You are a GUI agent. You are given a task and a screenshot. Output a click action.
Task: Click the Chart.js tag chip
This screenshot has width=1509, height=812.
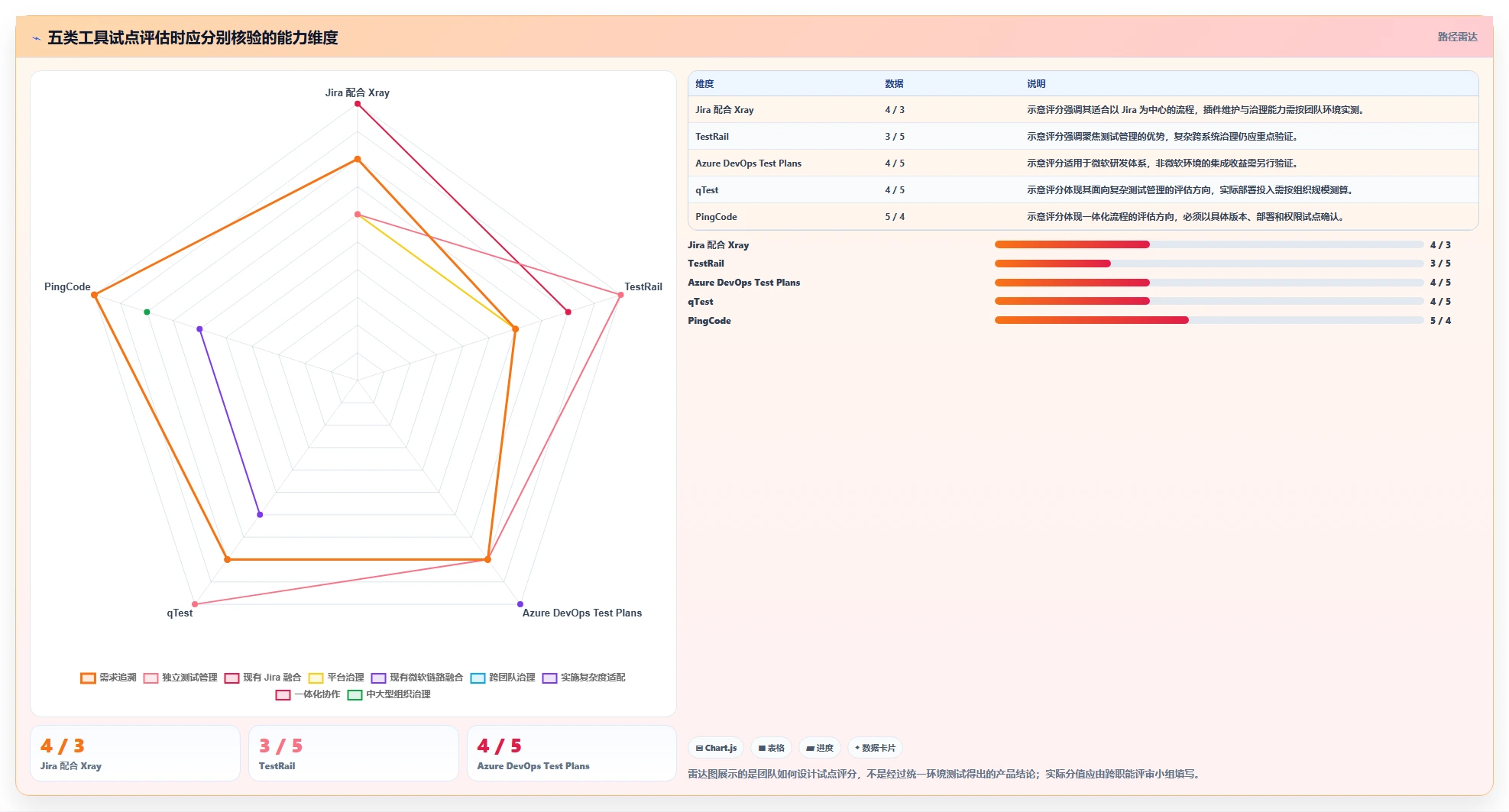point(716,748)
